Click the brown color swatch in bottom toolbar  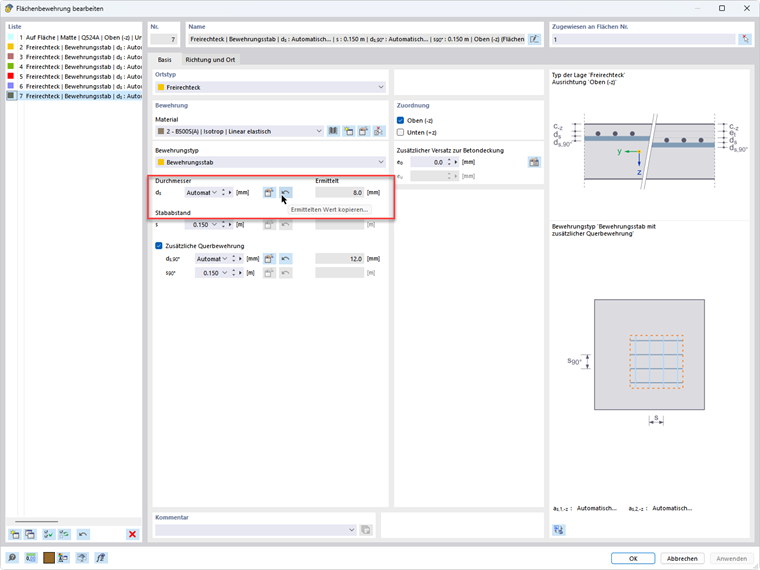pos(49,558)
